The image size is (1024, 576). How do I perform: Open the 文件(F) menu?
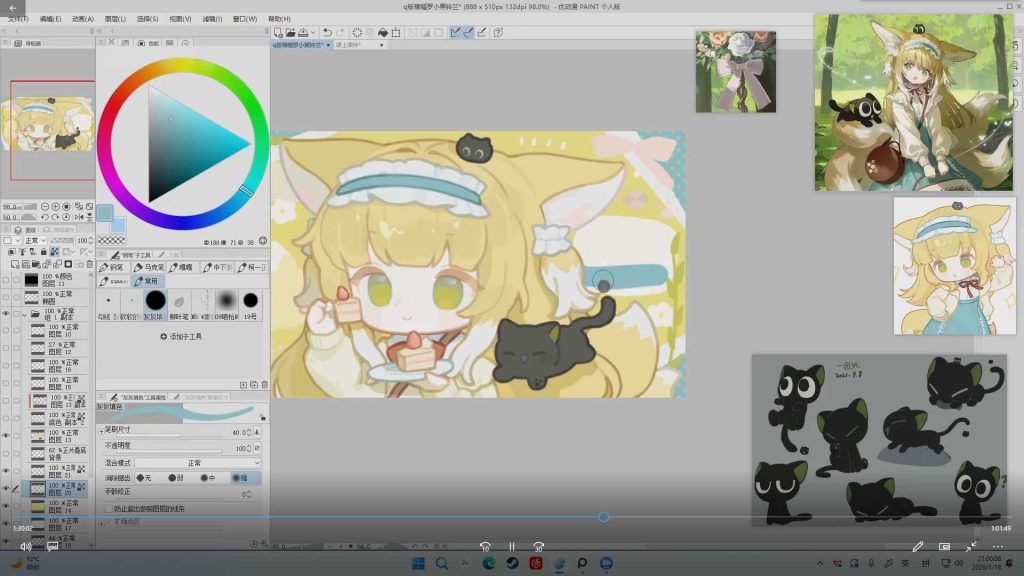tap(18, 19)
